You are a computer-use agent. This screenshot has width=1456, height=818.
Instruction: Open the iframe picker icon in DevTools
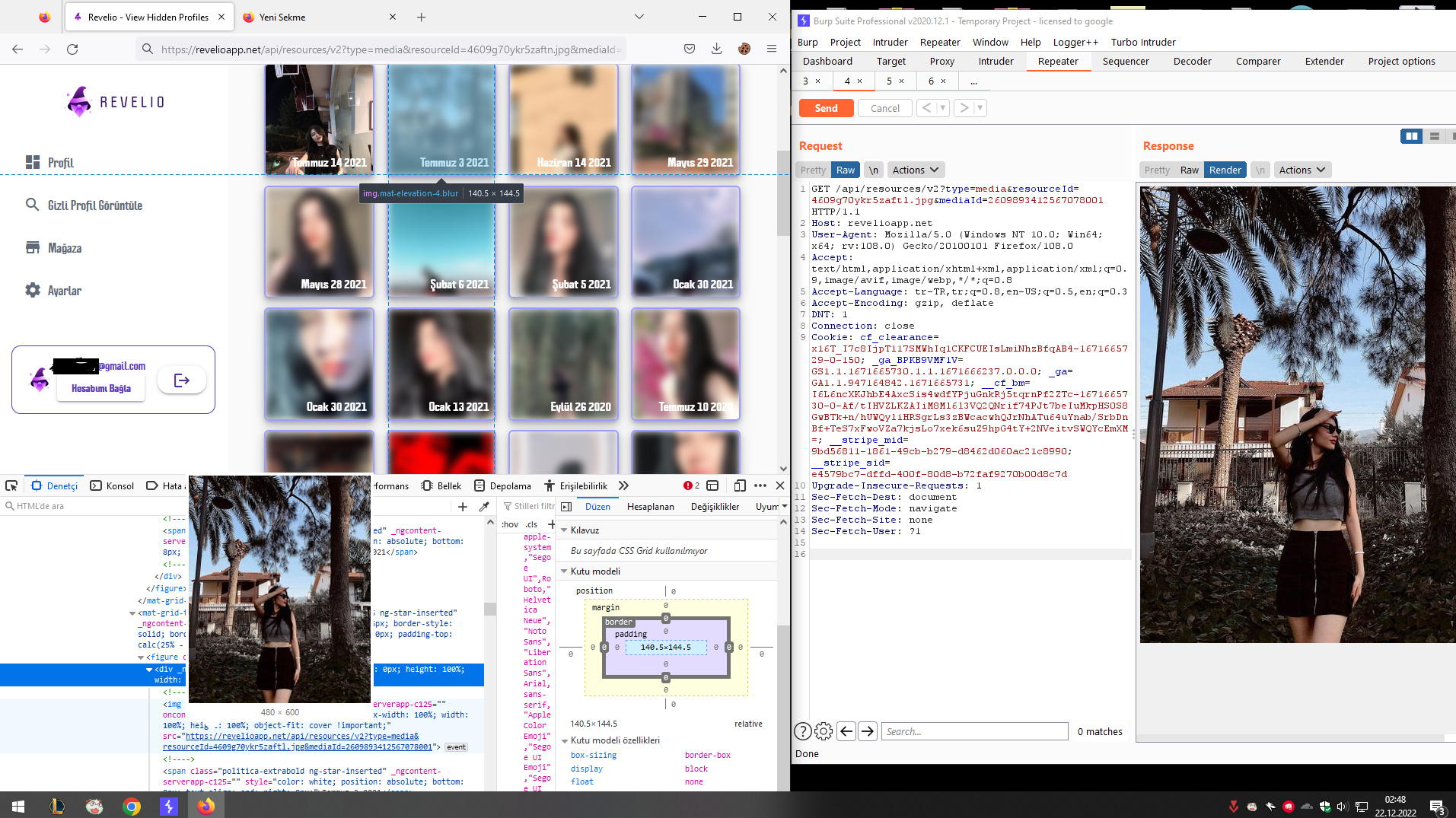(713, 485)
